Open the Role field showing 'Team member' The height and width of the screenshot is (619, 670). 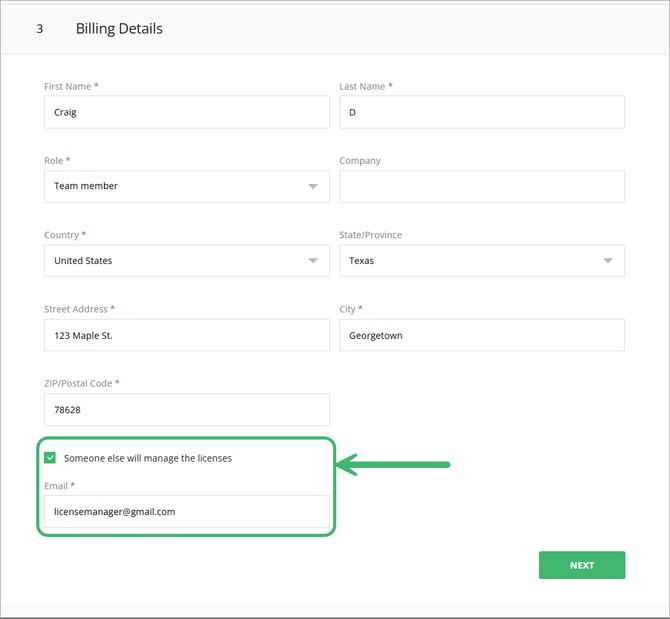click(170, 187)
